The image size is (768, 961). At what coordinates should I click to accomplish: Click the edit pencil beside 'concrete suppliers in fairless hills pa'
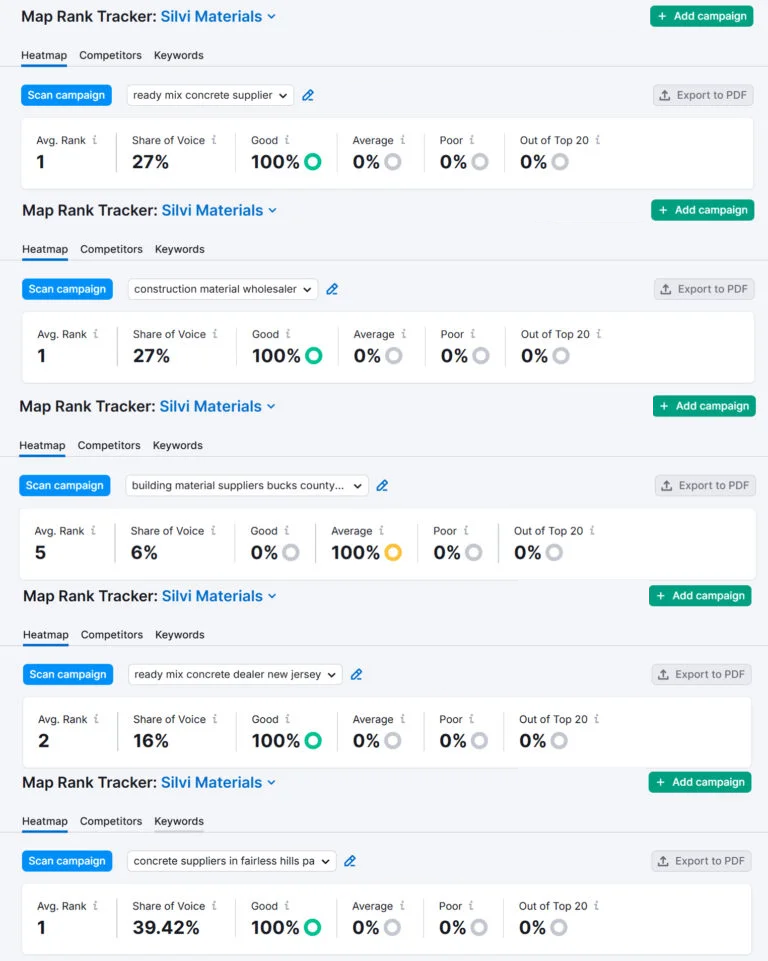tap(350, 861)
